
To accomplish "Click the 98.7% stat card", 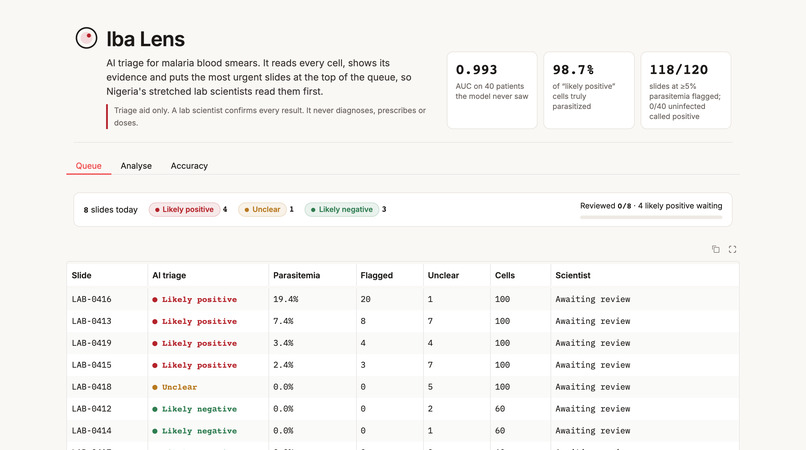I will (x=589, y=90).
